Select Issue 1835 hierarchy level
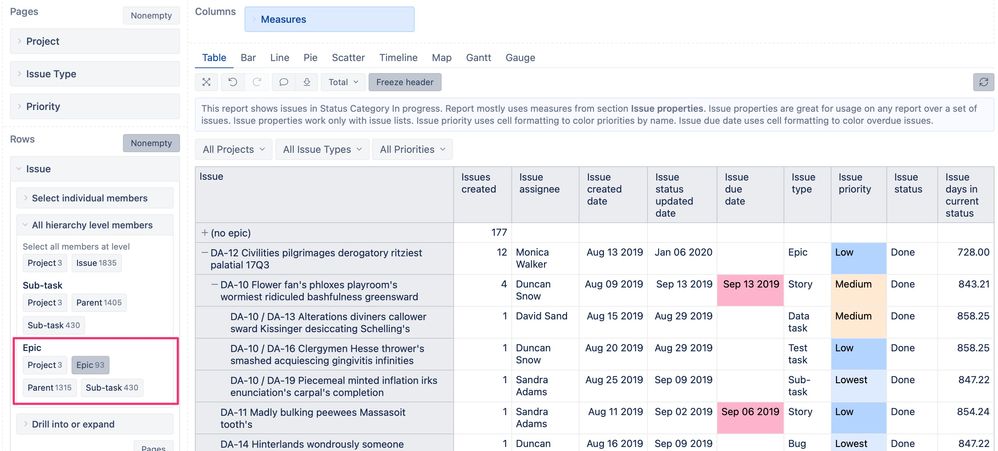 coord(96,263)
